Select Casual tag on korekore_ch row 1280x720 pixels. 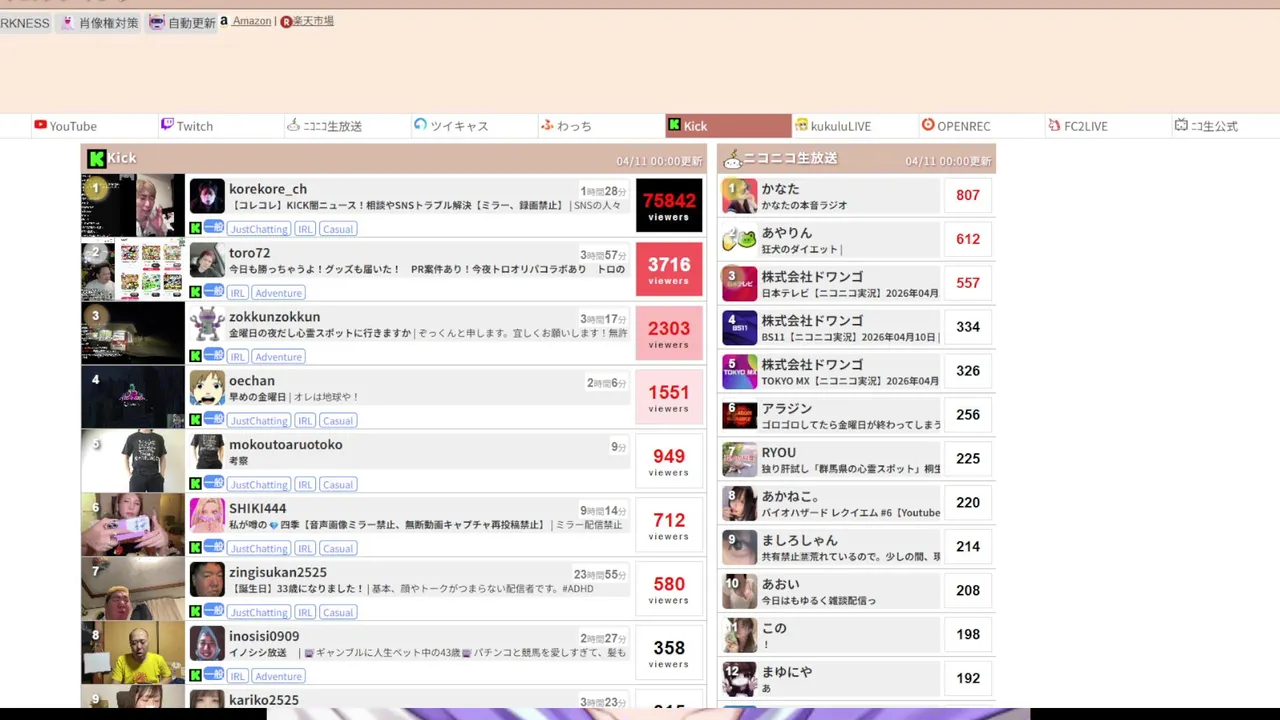(x=338, y=229)
